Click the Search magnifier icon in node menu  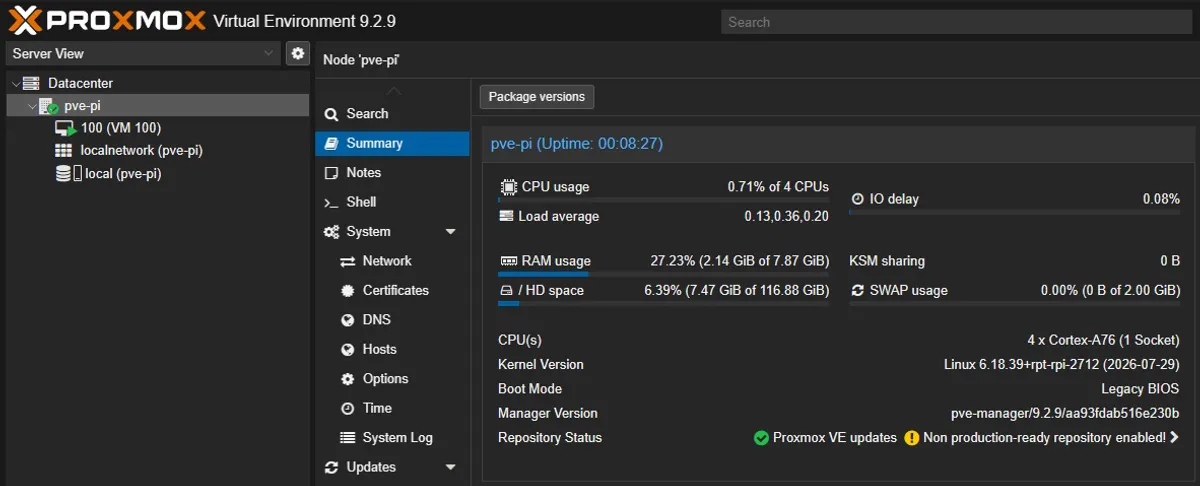click(x=332, y=114)
